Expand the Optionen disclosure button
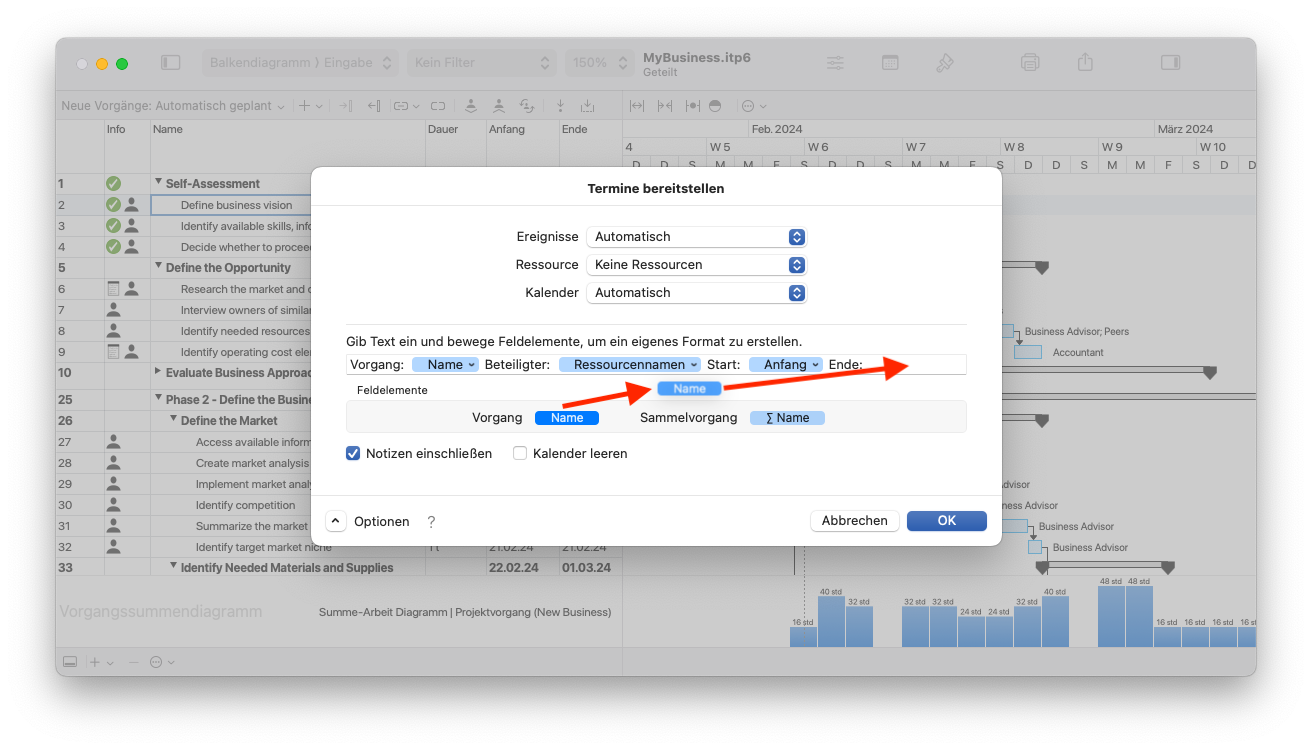1312x750 pixels. [x=336, y=521]
